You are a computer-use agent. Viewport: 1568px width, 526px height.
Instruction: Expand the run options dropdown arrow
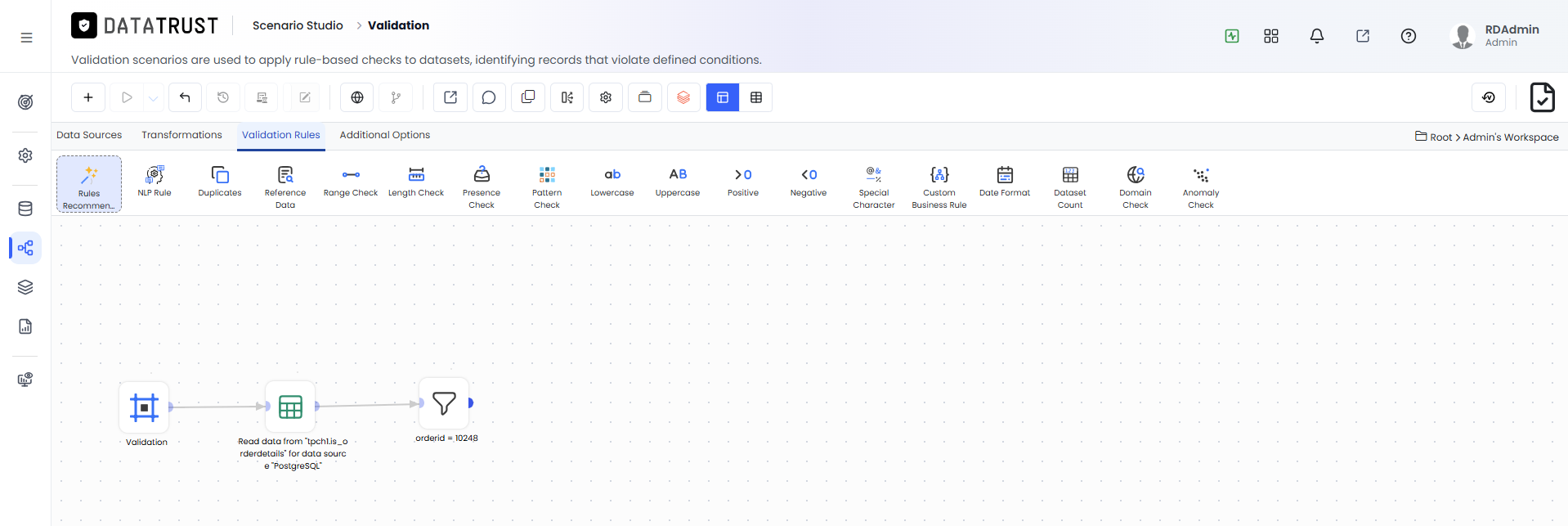pyautogui.click(x=153, y=97)
